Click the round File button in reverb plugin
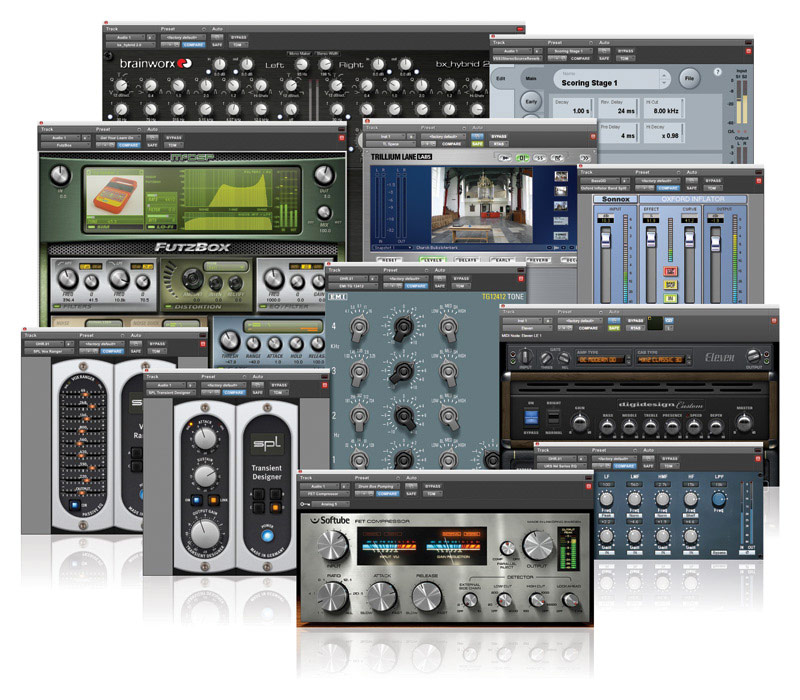The height and width of the screenshot is (700, 800). coord(689,78)
